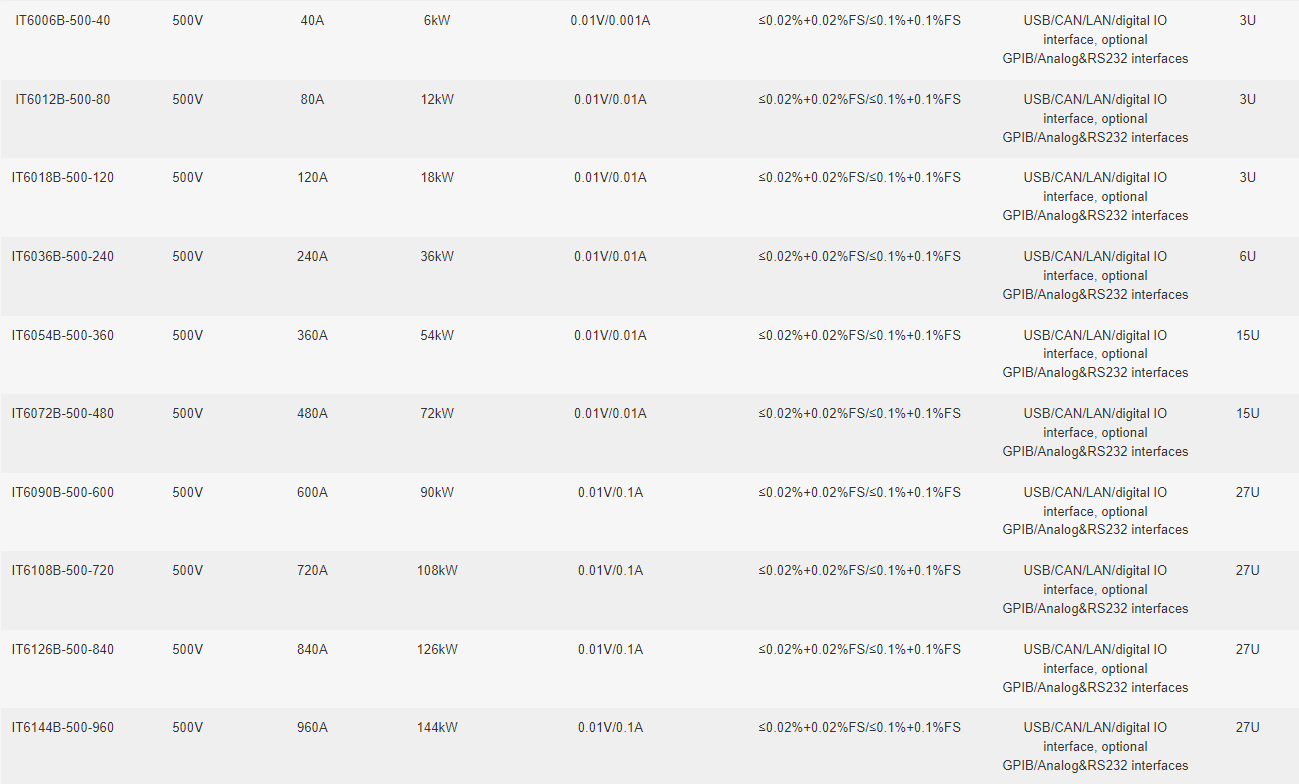This screenshot has height=784, width=1299.
Task: Click the IT6012B-500-80 model cell
Action: (x=63, y=99)
